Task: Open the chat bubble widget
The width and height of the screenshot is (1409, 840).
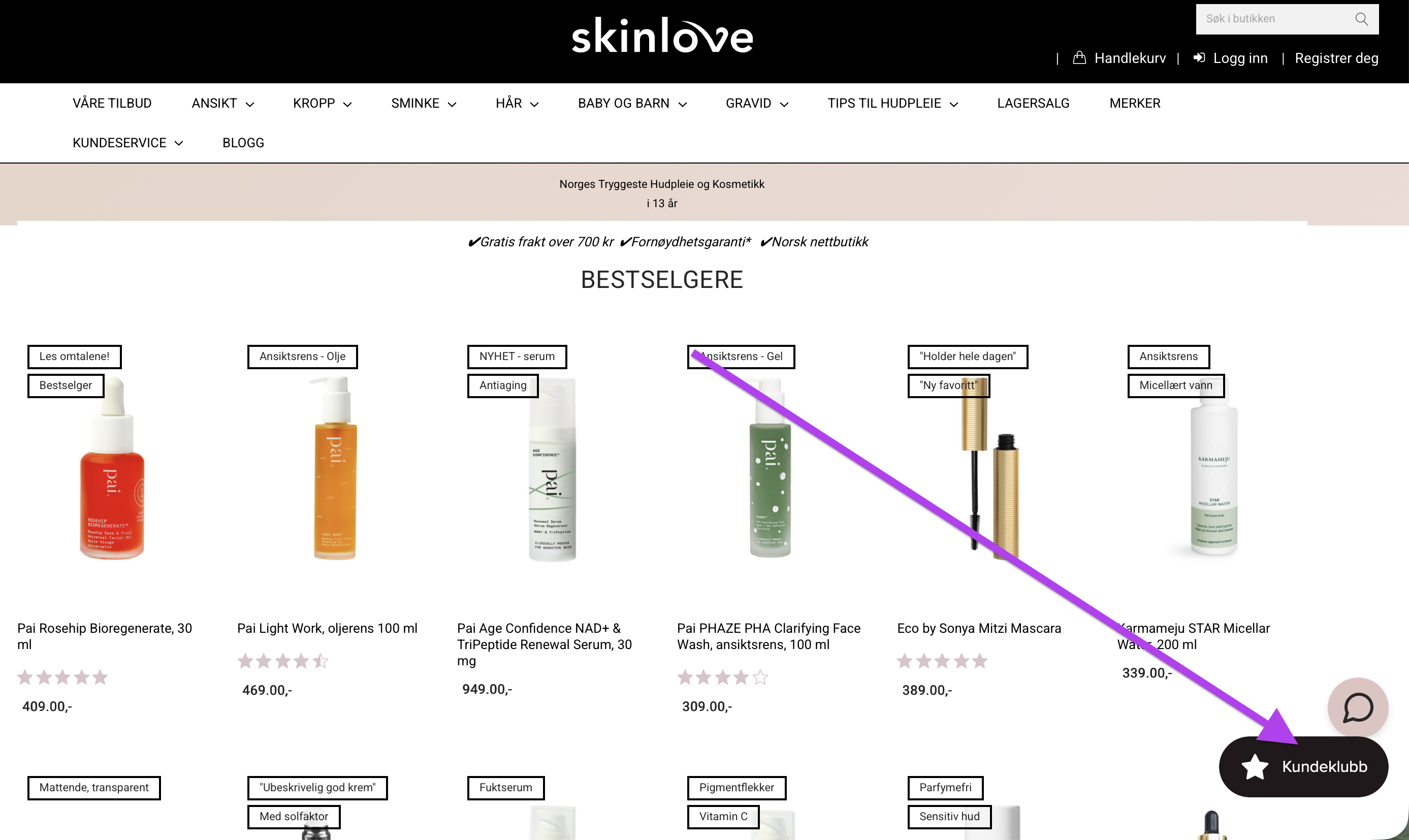Action: (x=1358, y=707)
